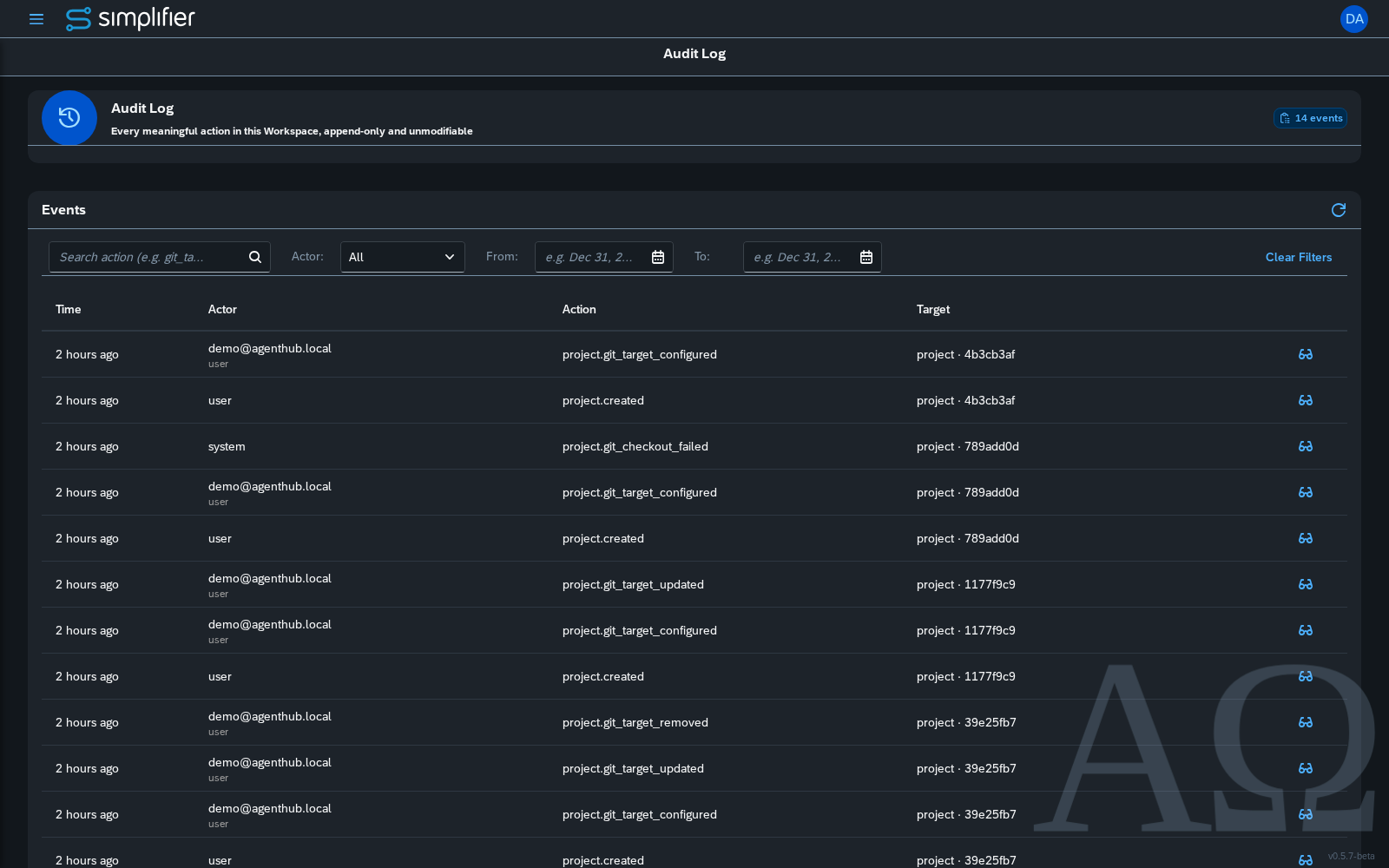View details of project.created event for 4b3cb3af
Image resolution: width=1389 pixels, height=868 pixels.
pyautogui.click(x=1306, y=400)
